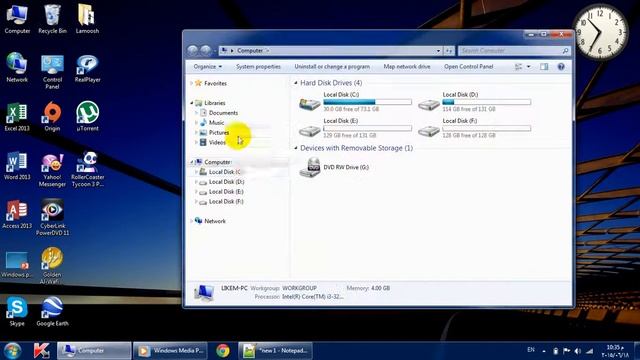Select the Local Disk (E:) drive icon
Image resolution: width=640 pixels, height=360 pixels.
pos(310,131)
